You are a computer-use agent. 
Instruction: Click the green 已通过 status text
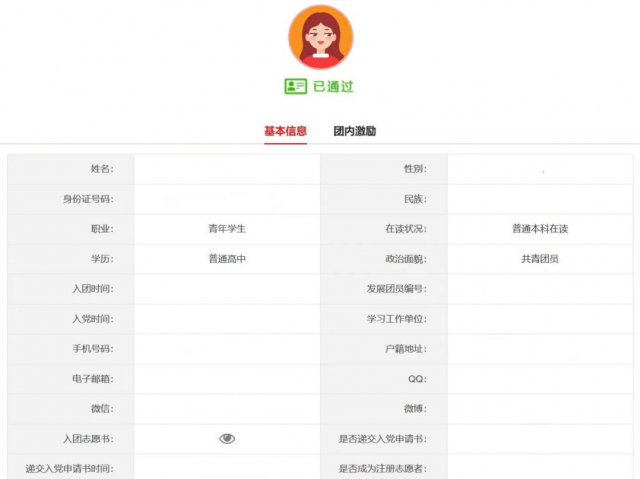pos(334,87)
